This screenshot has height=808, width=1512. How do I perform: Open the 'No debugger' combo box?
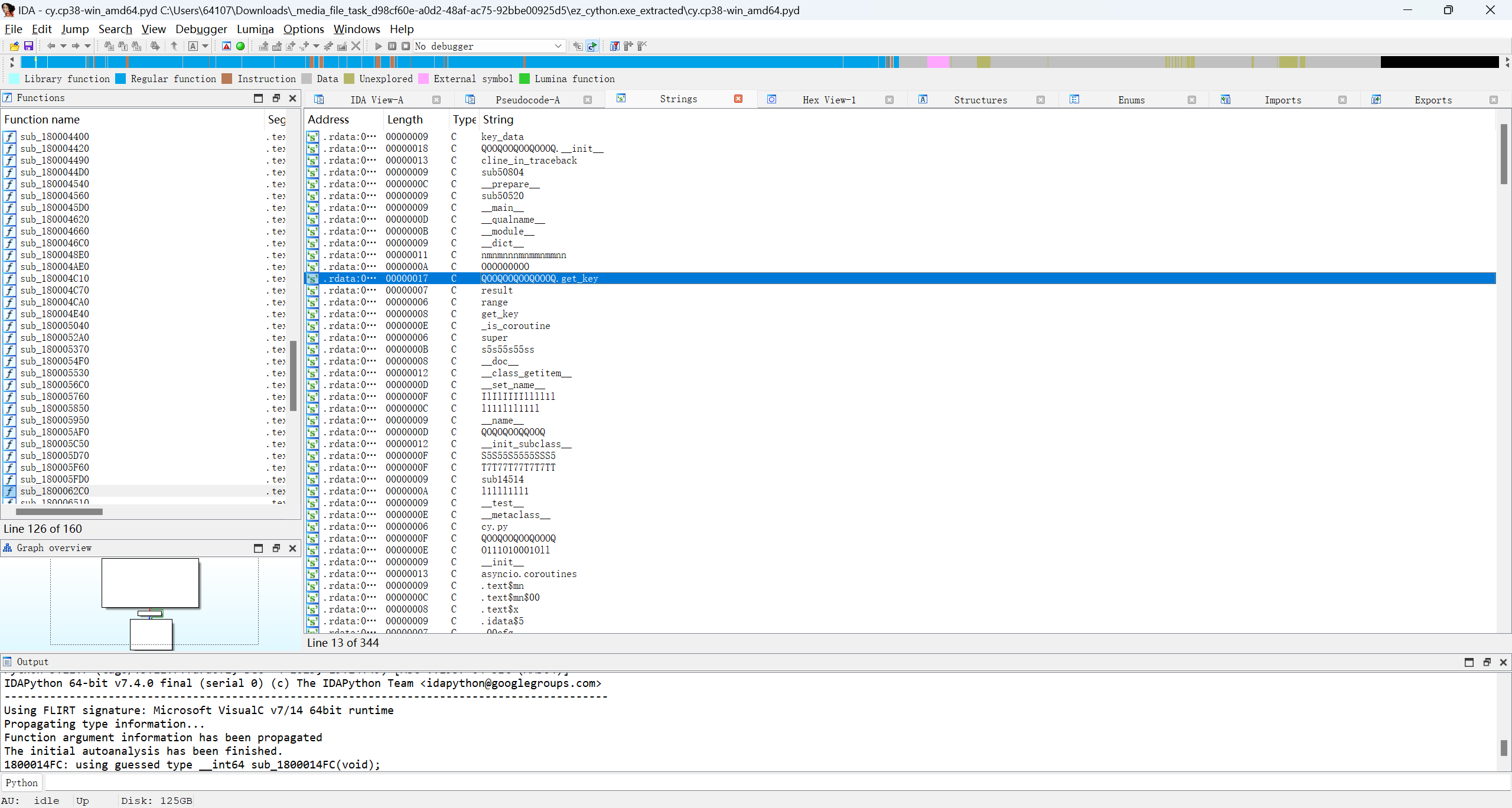(489, 46)
